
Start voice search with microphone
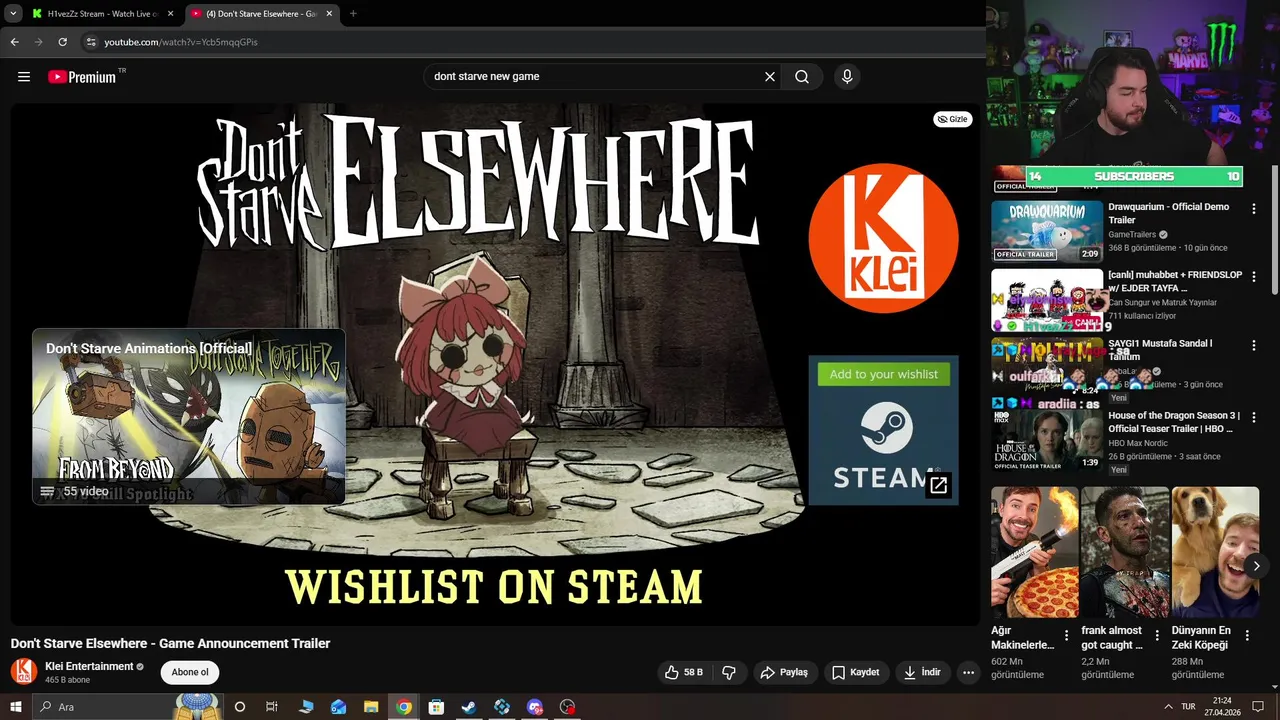pos(847,77)
